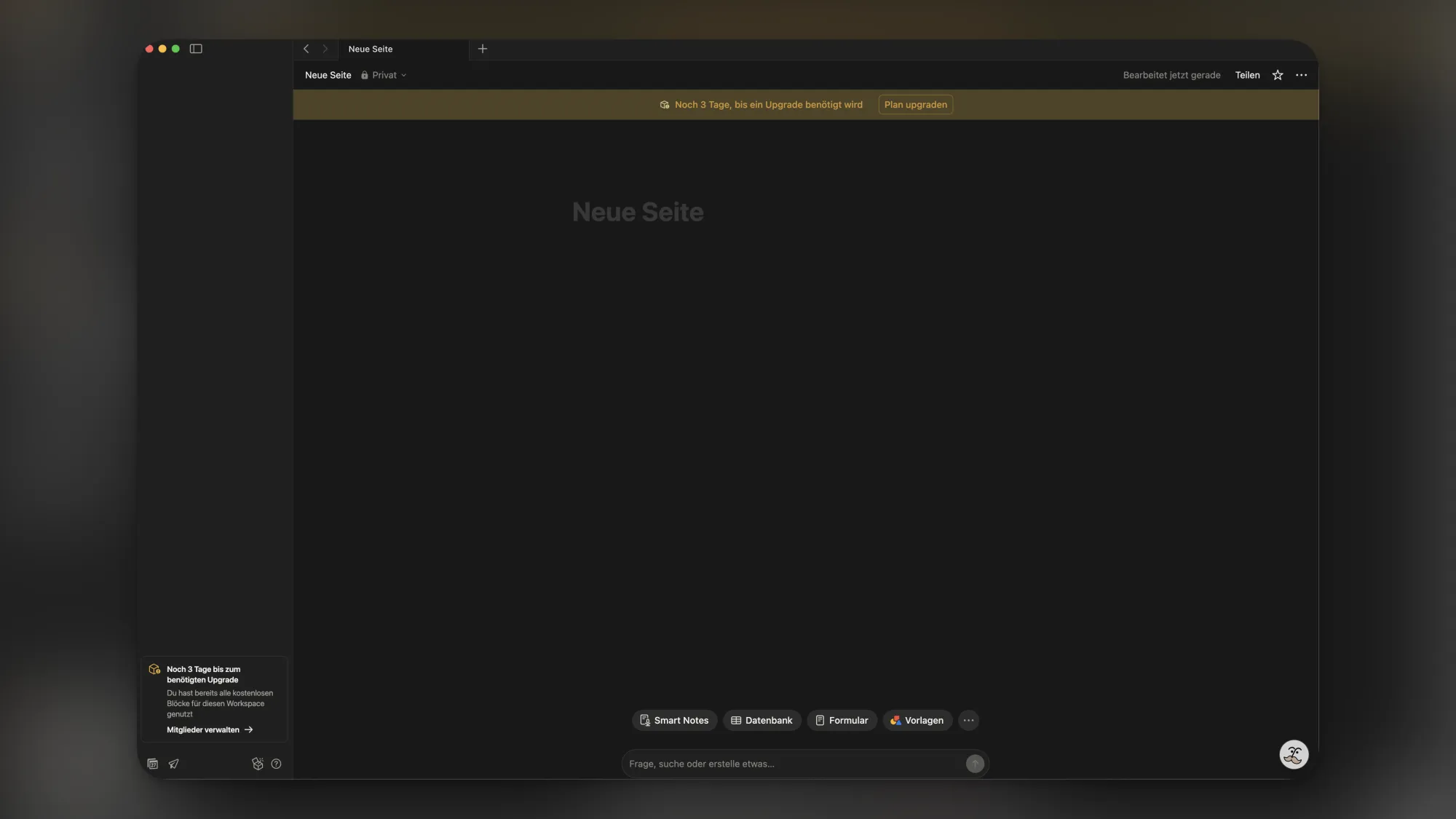Image resolution: width=1456 pixels, height=819 pixels.
Task: Choose the Smart Notes option
Action: click(674, 720)
